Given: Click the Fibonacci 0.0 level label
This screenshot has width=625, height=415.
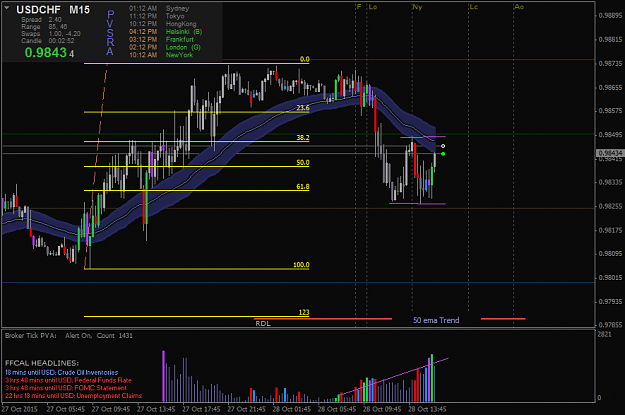Looking at the screenshot, I should [305, 59].
